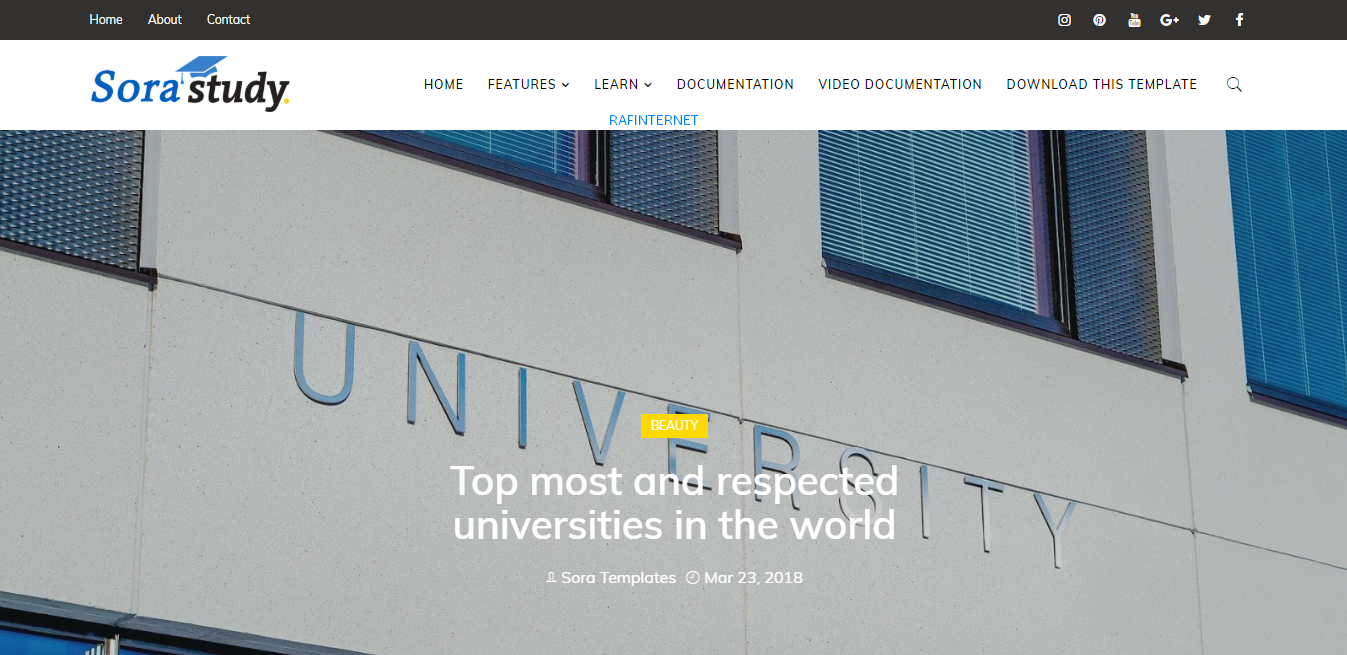The image size is (1347, 655).
Task: Open the Pinterest social icon
Action: (x=1099, y=20)
